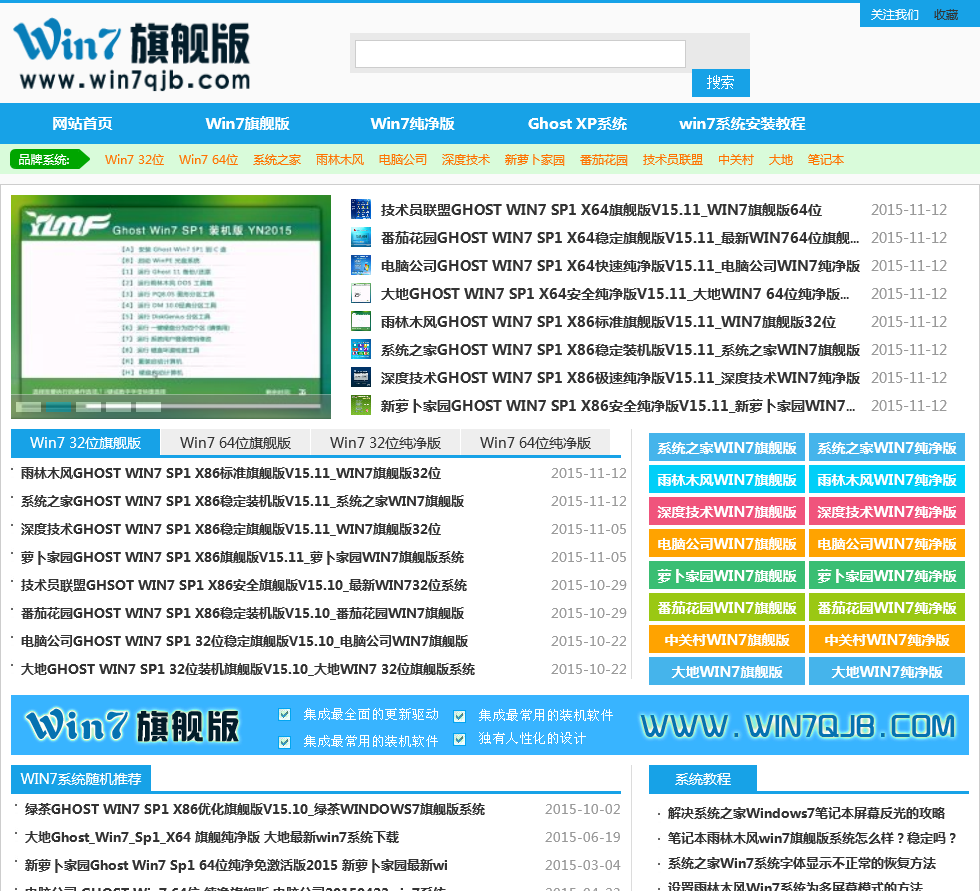
Task: Click the 深度技术WIN7纯净版 button
Action: (886, 512)
